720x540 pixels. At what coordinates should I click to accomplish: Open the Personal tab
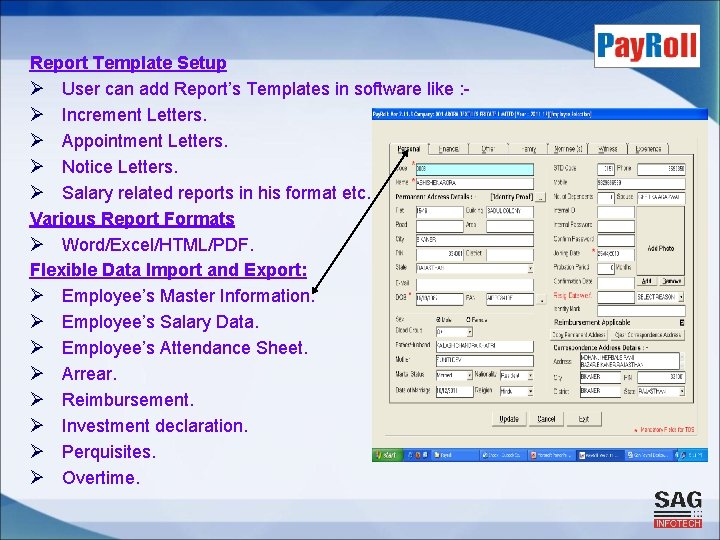click(x=409, y=149)
